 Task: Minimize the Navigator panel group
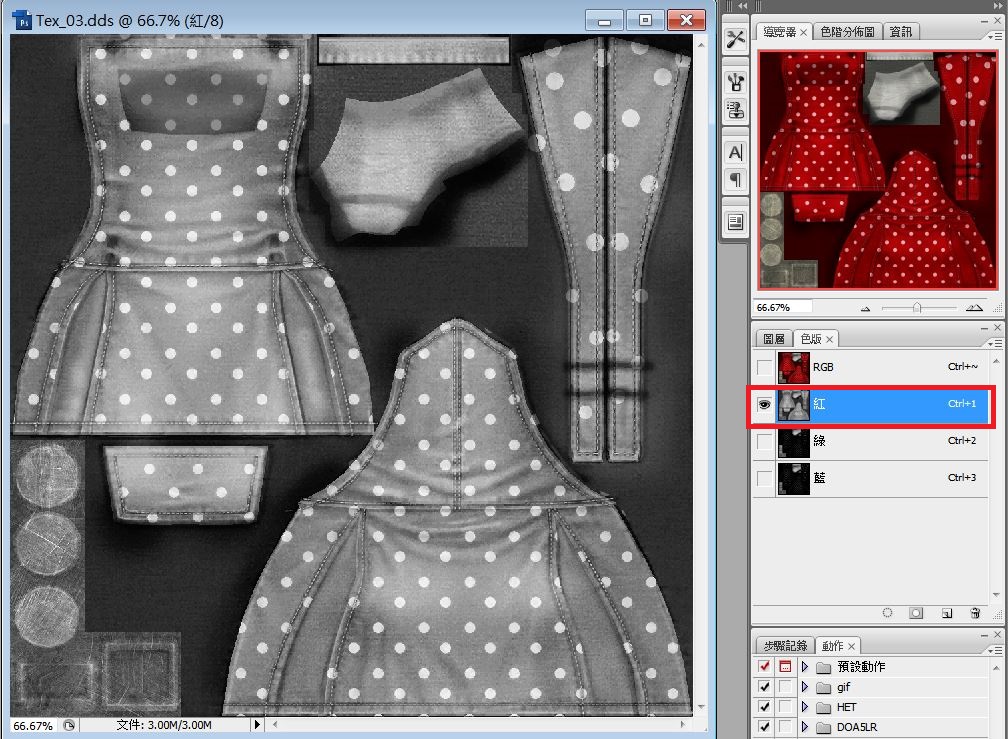tap(984, 21)
